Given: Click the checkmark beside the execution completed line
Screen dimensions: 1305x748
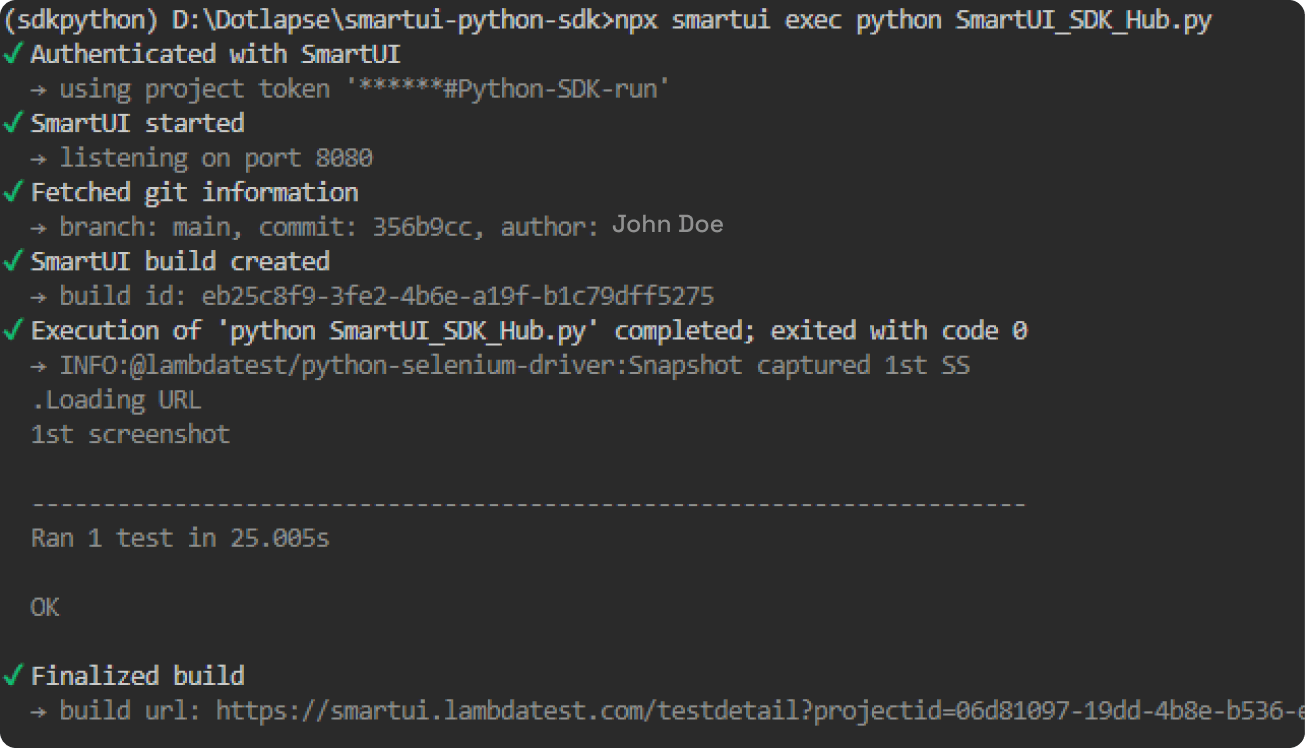Looking at the screenshot, I should coord(14,330).
